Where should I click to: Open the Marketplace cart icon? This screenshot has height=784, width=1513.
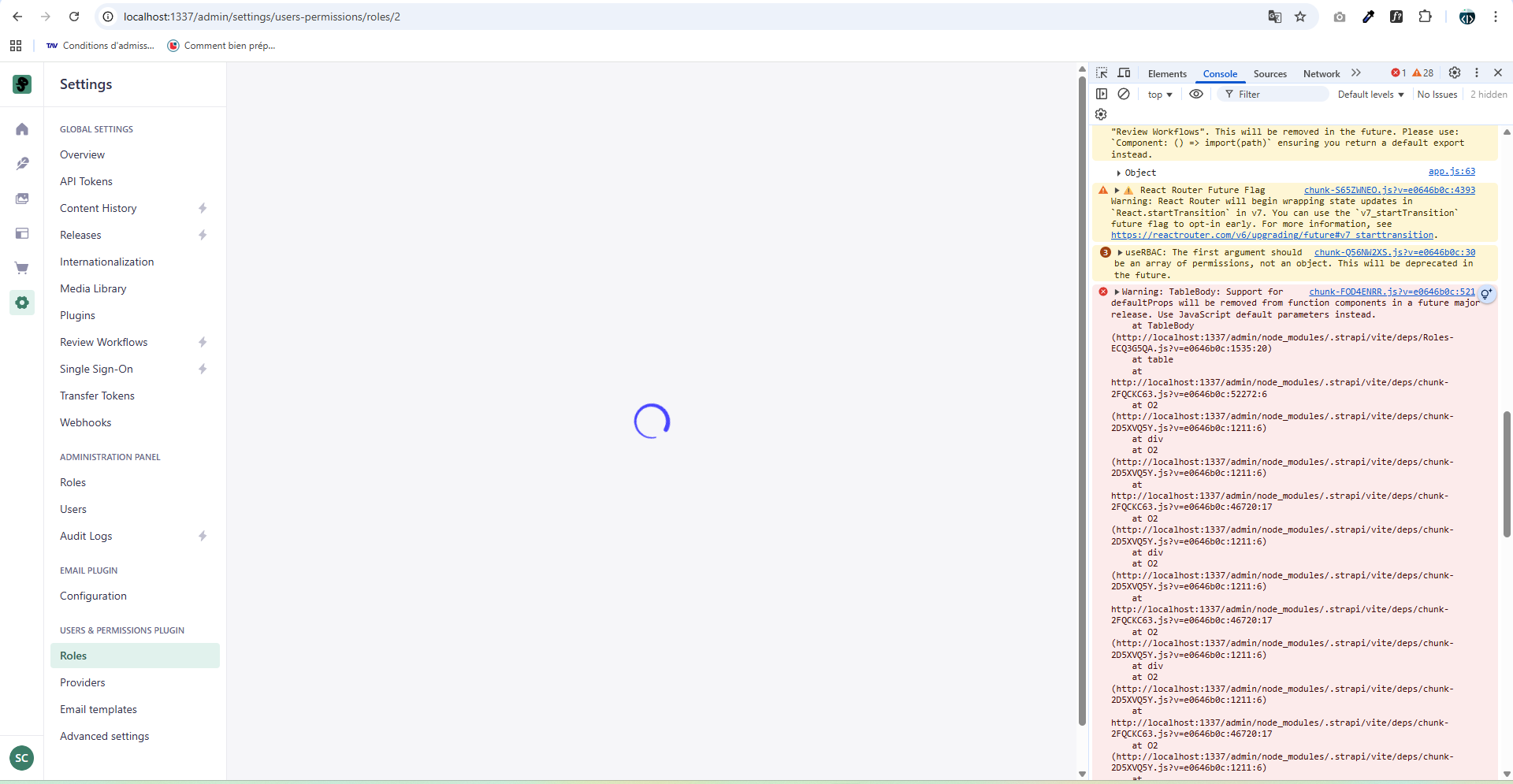click(22, 268)
